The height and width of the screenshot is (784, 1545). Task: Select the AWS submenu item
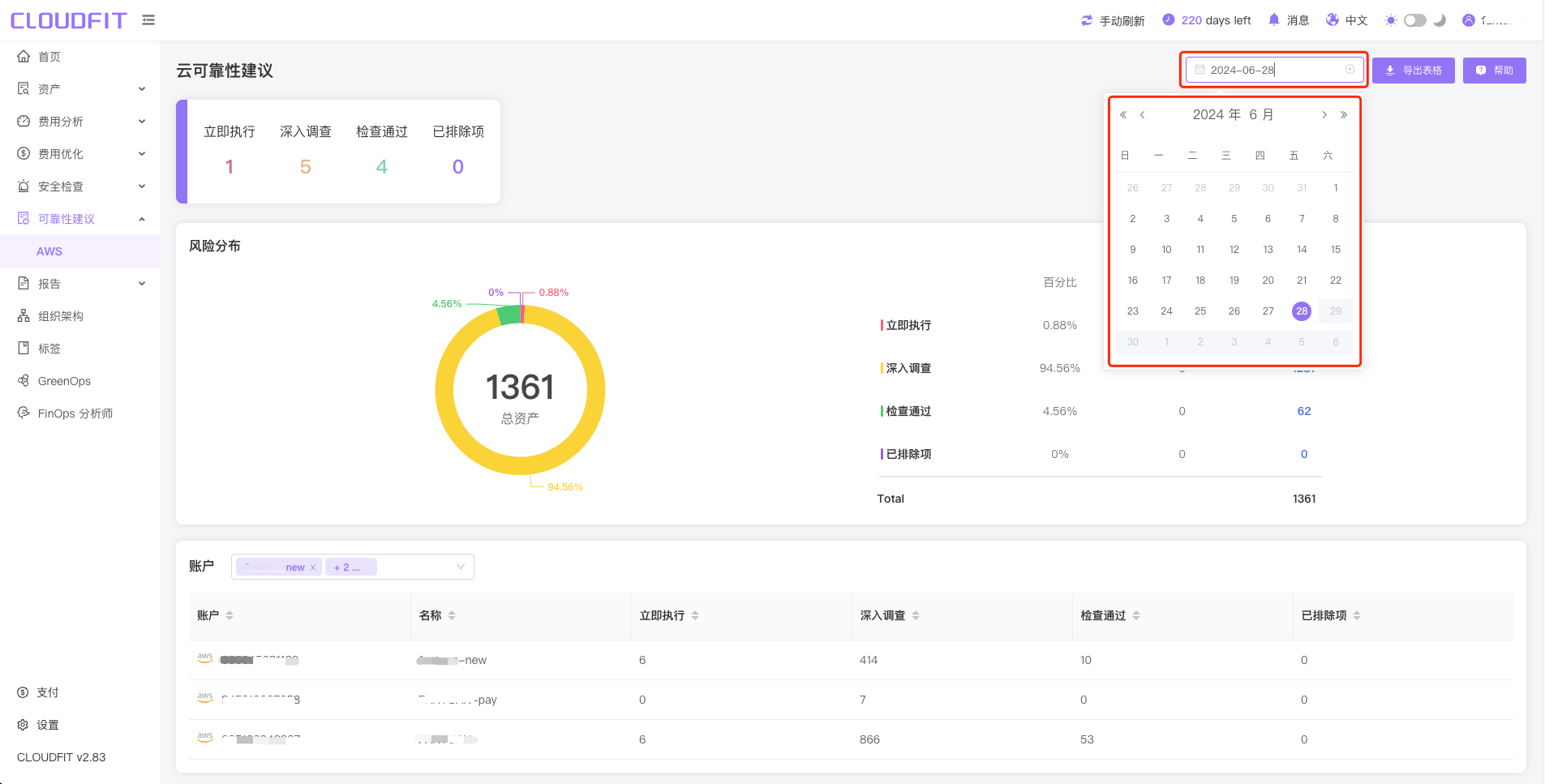point(79,251)
